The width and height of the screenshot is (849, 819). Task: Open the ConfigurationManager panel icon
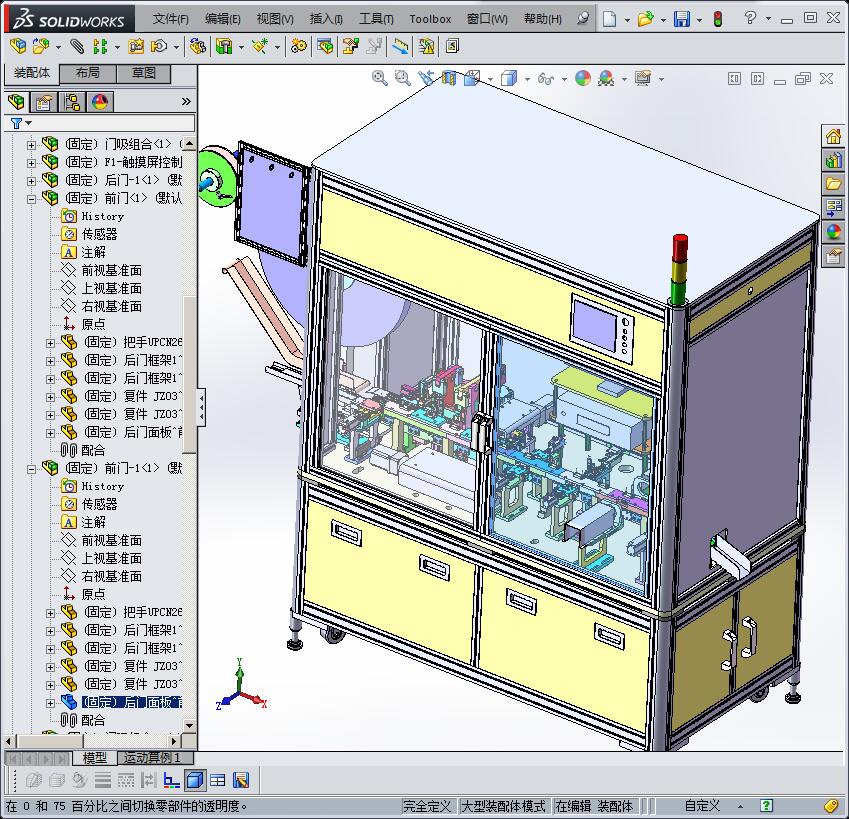click(71, 101)
